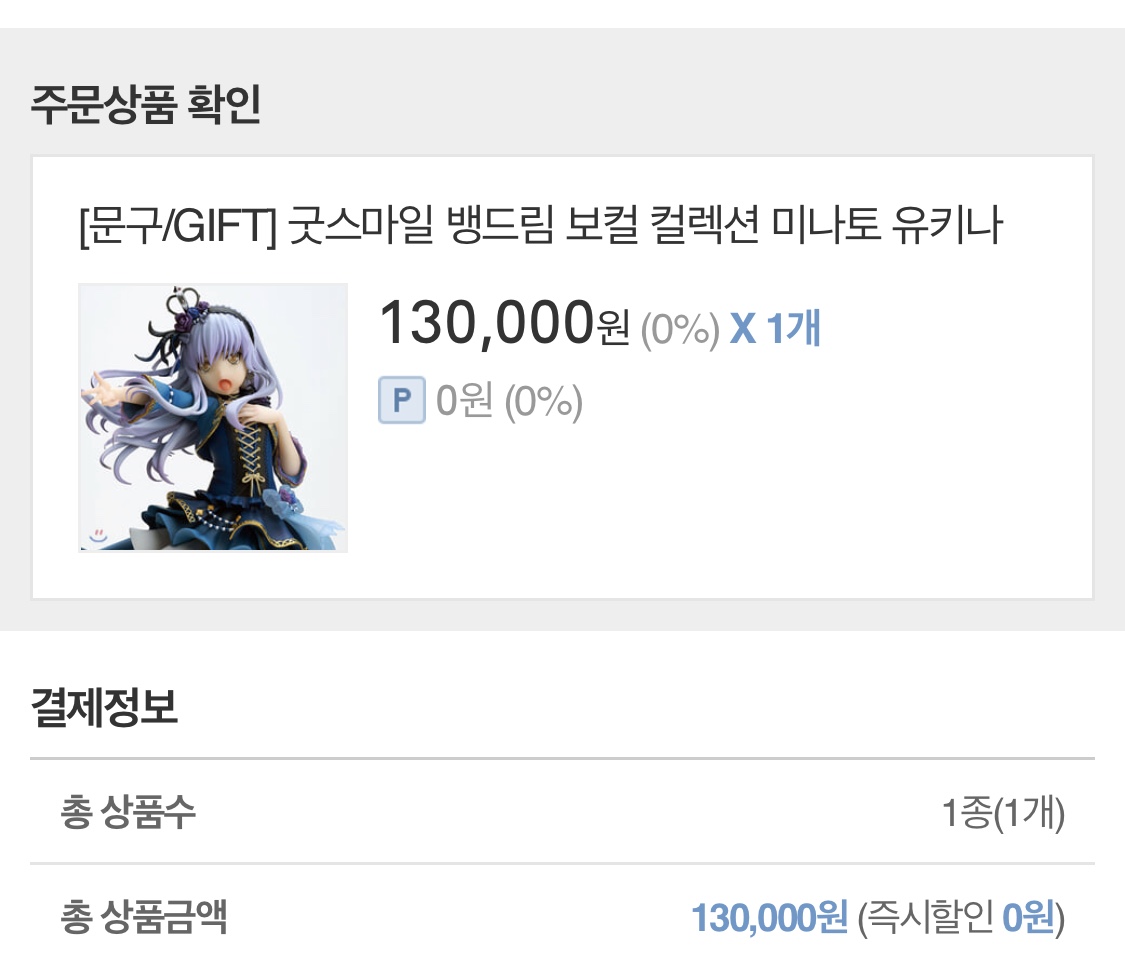1125x955 pixels.
Task: Click the 즉시할인 0원 discount text
Action: 961,917
